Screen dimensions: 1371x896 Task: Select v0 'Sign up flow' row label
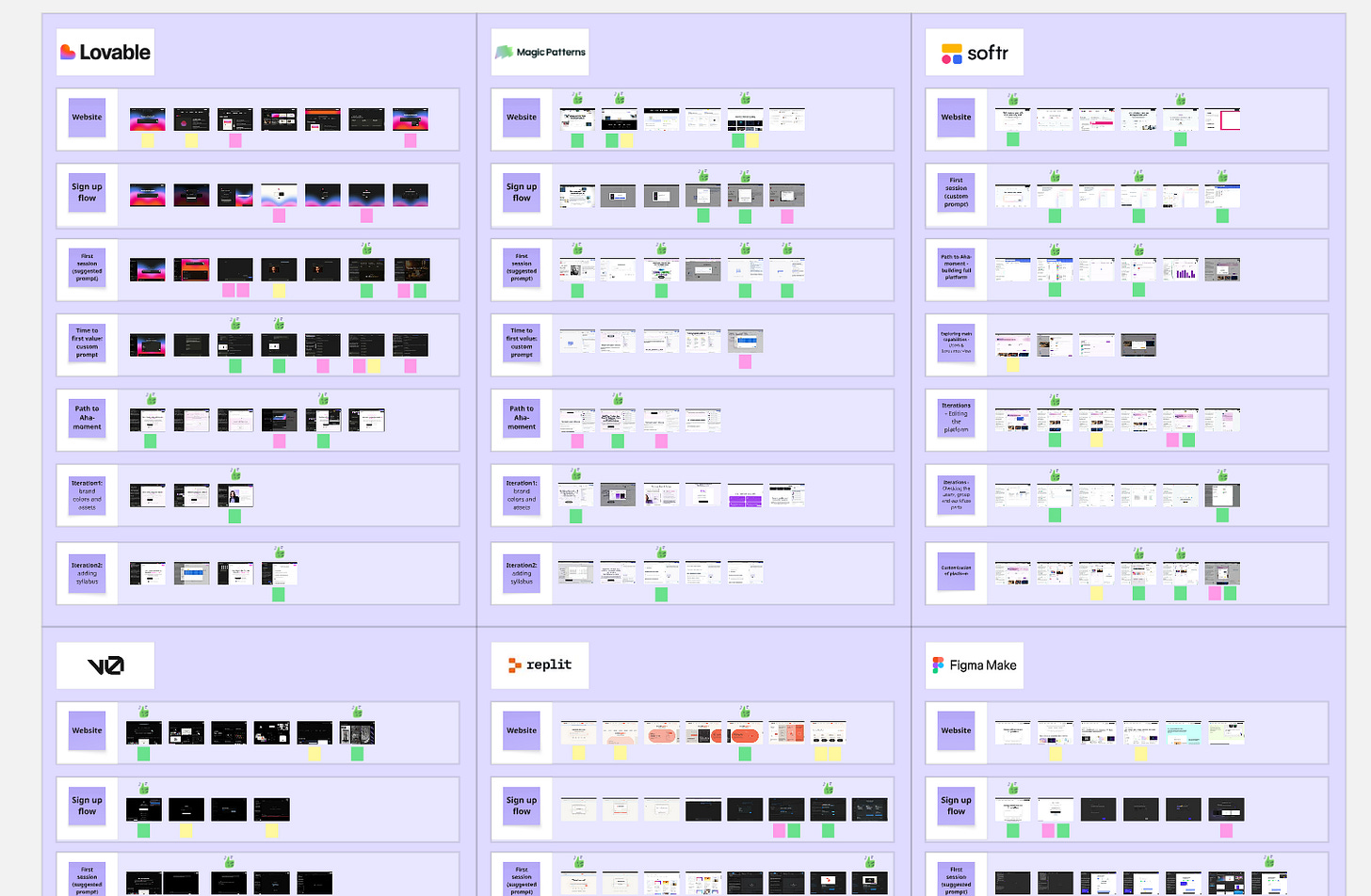(87, 807)
